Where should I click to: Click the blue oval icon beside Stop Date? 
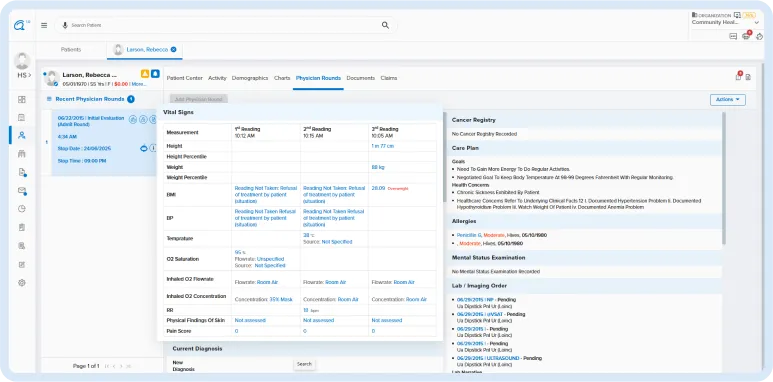[143, 148]
